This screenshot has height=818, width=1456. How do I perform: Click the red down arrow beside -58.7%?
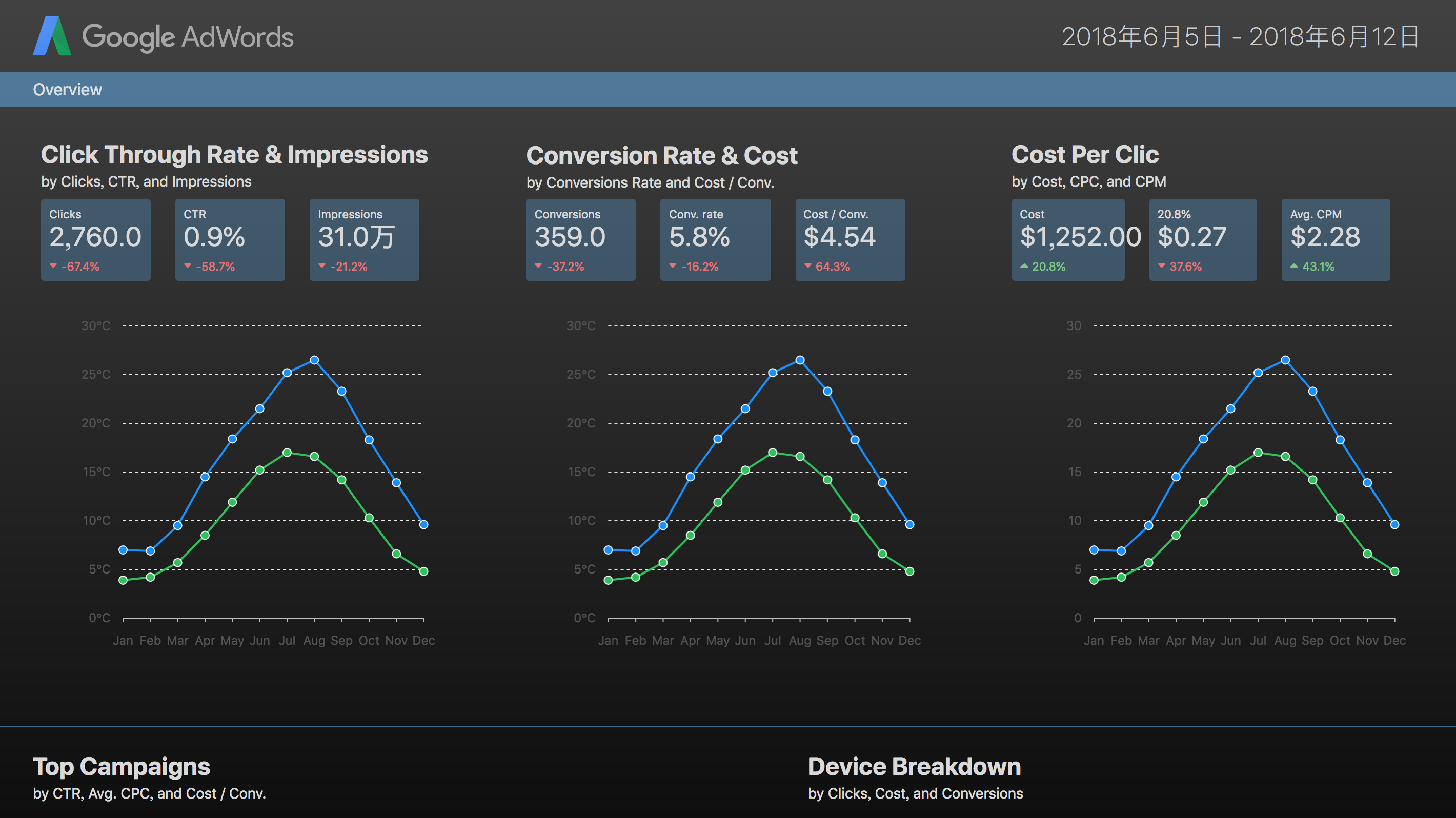coord(188,266)
